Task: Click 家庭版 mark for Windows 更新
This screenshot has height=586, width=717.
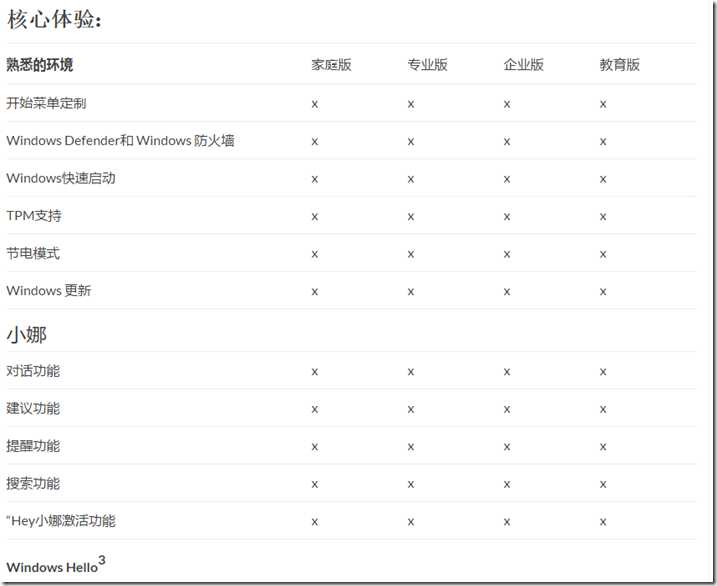Action: [x=315, y=292]
